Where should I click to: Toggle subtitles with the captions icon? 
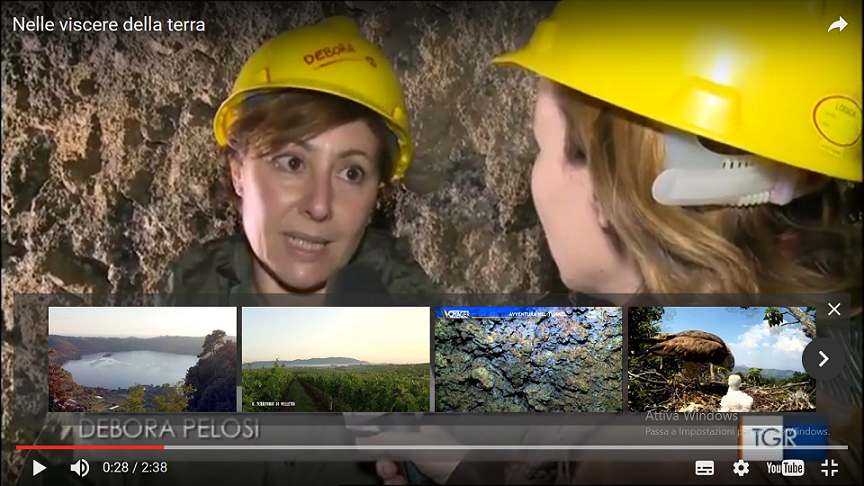(704, 467)
